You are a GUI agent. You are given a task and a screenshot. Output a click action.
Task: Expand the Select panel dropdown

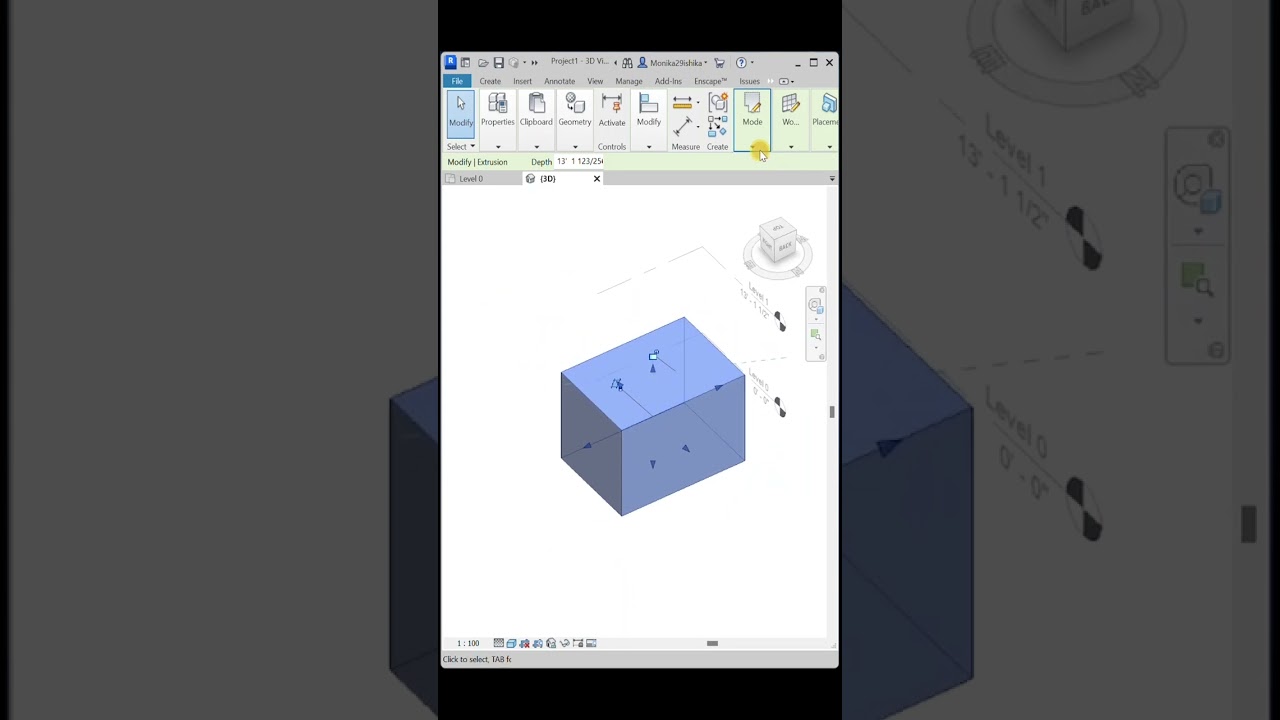473,147
